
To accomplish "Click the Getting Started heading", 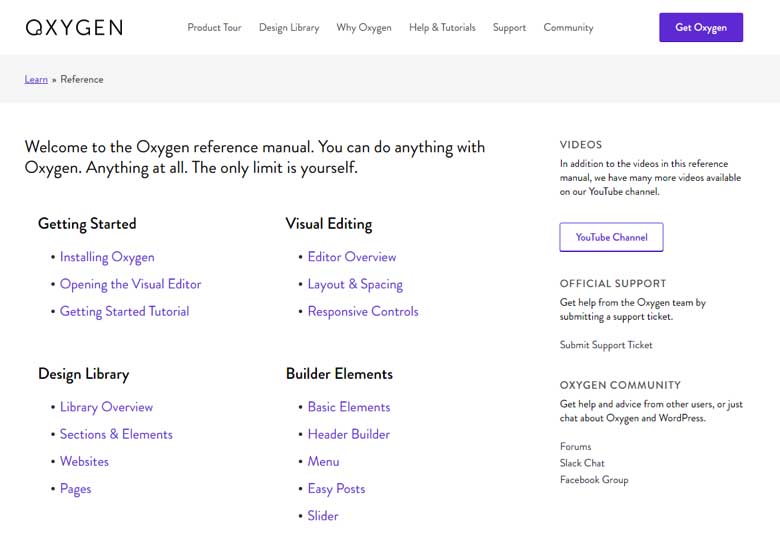I will pyautogui.click(x=87, y=224).
